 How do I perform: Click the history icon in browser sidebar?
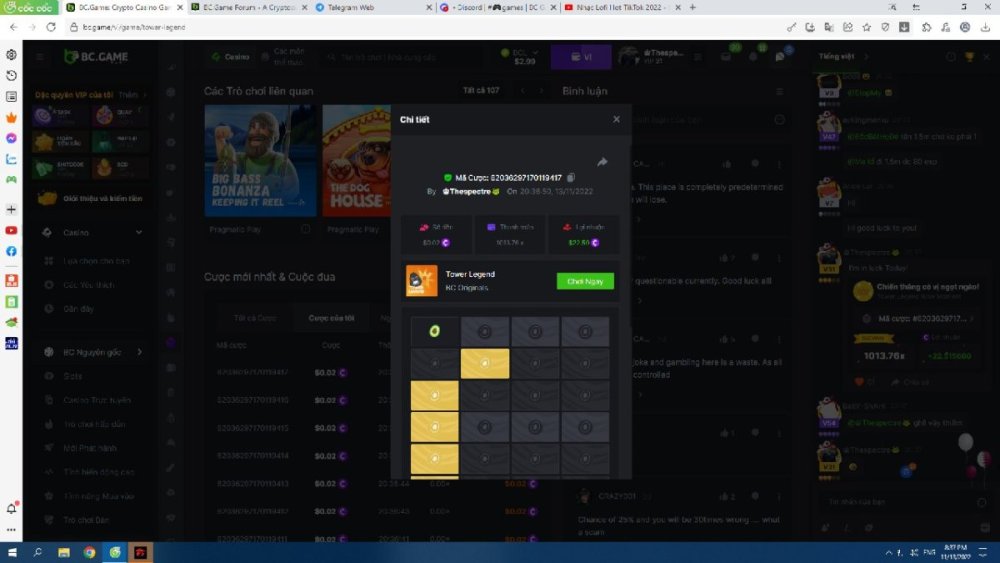[11, 76]
